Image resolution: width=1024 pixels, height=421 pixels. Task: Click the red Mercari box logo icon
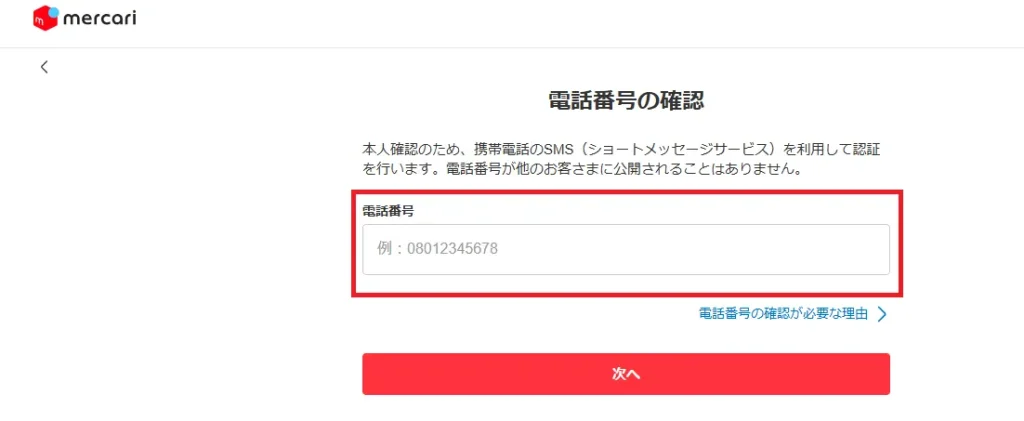point(45,19)
